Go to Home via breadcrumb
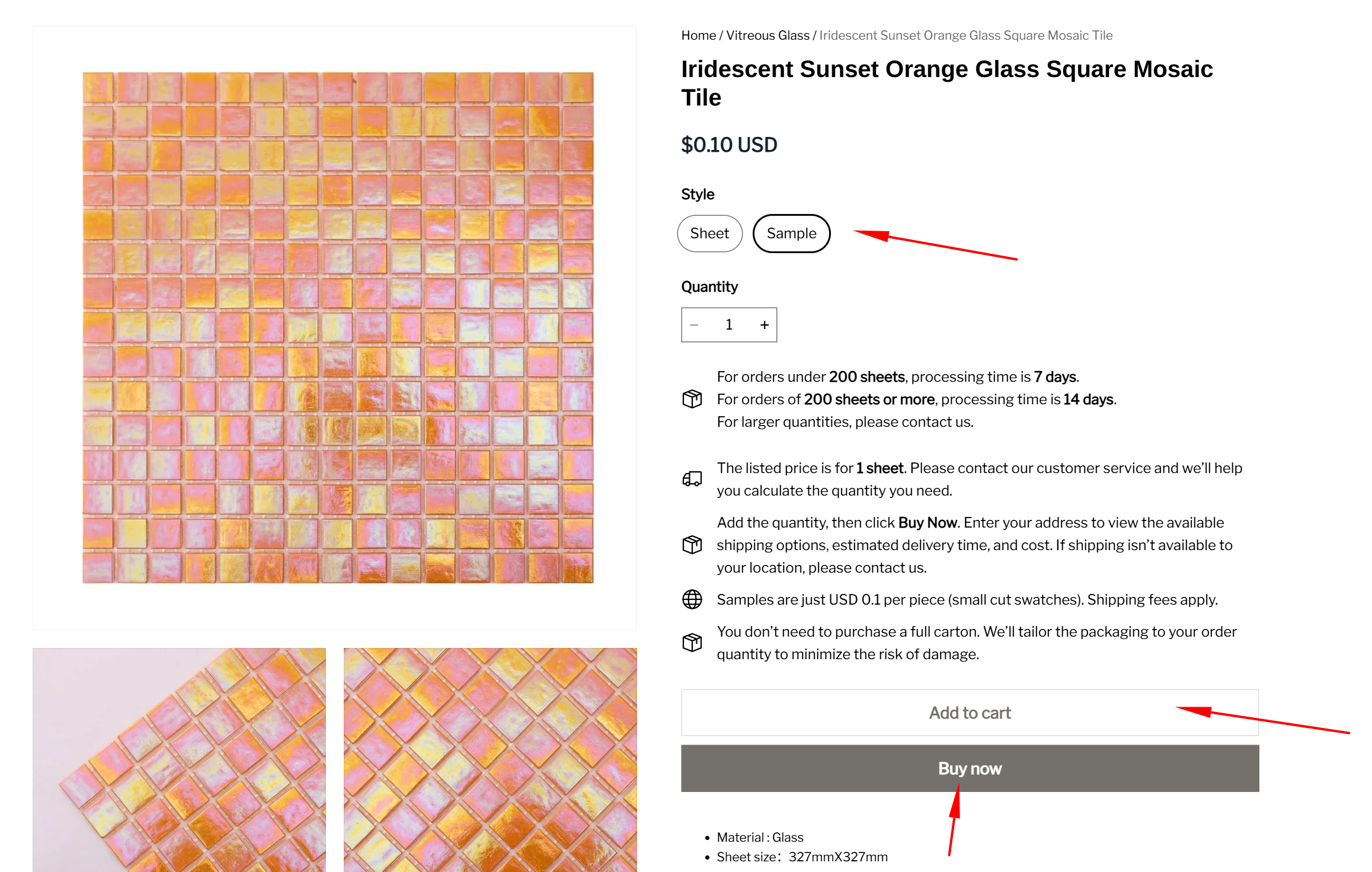 pos(698,36)
